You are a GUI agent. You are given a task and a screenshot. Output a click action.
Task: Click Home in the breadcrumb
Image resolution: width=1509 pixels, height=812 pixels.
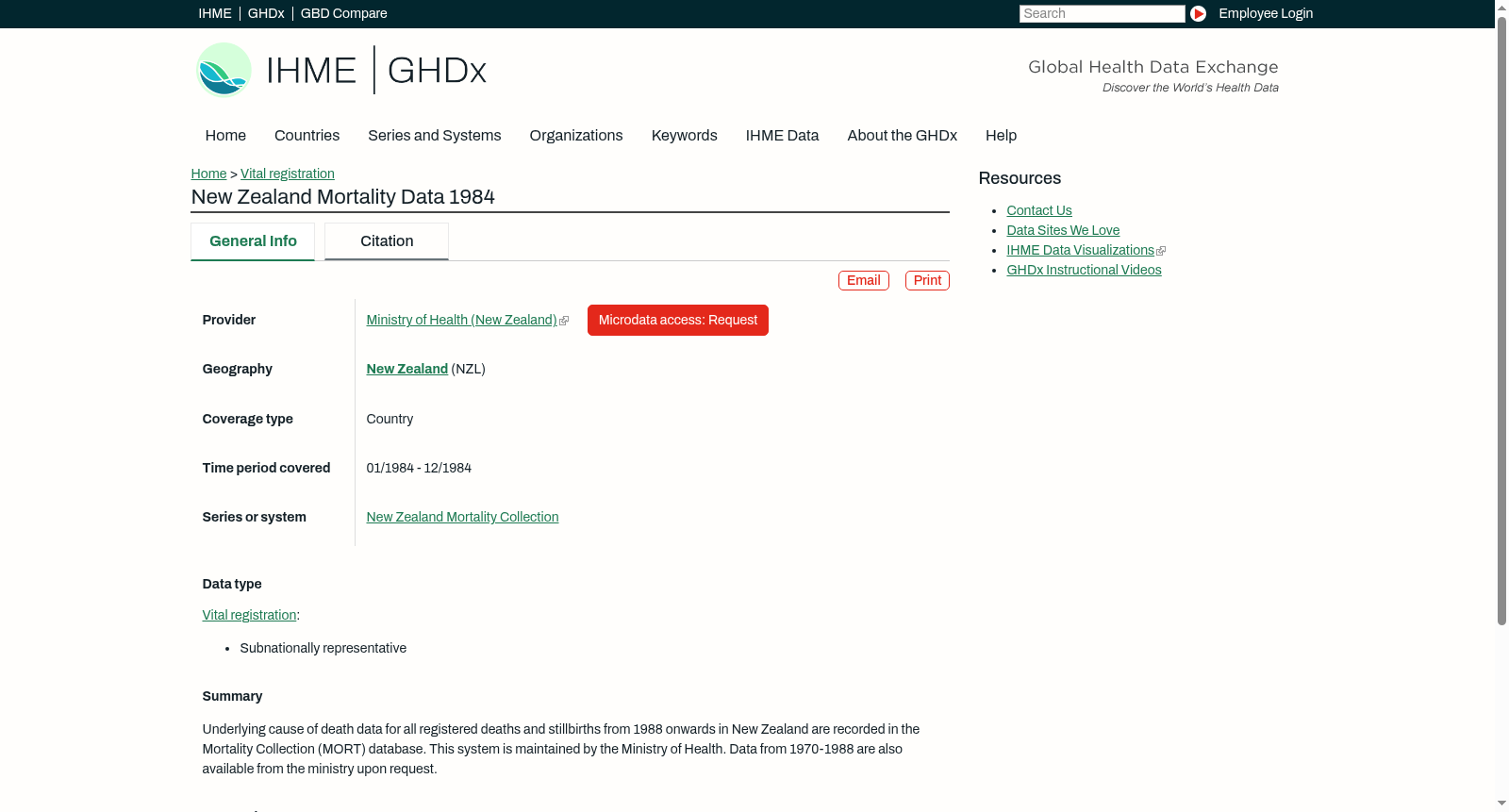click(208, 174)
